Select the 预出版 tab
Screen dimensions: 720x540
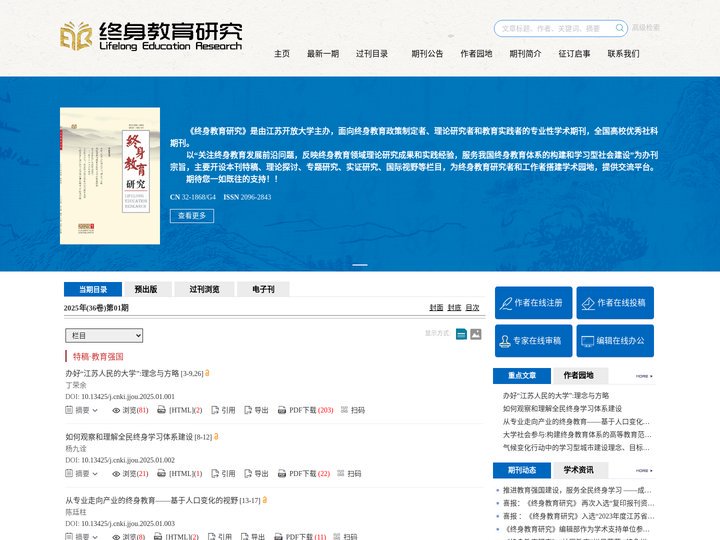[148, 289]
